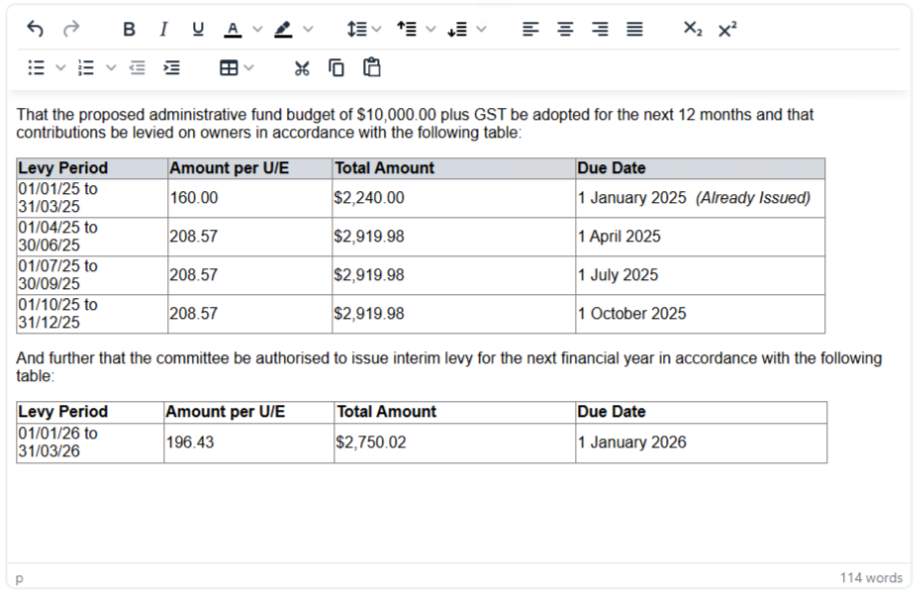The height and width of the screenshot is (594, 917).
Task: Open the highlight color dropdown arrow
Action: pos(308,29)
